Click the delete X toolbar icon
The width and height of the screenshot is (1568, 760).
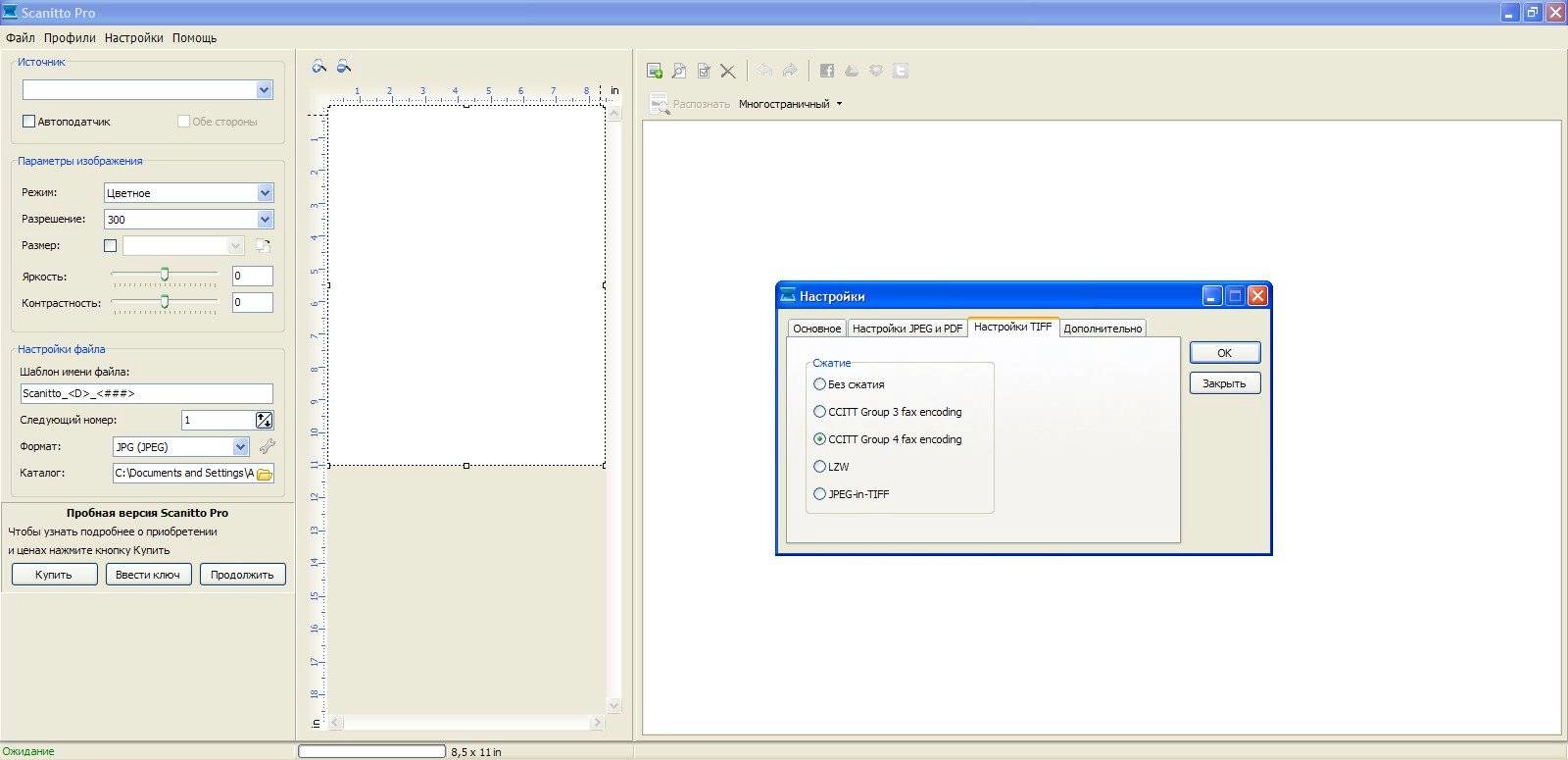[728, 71]
